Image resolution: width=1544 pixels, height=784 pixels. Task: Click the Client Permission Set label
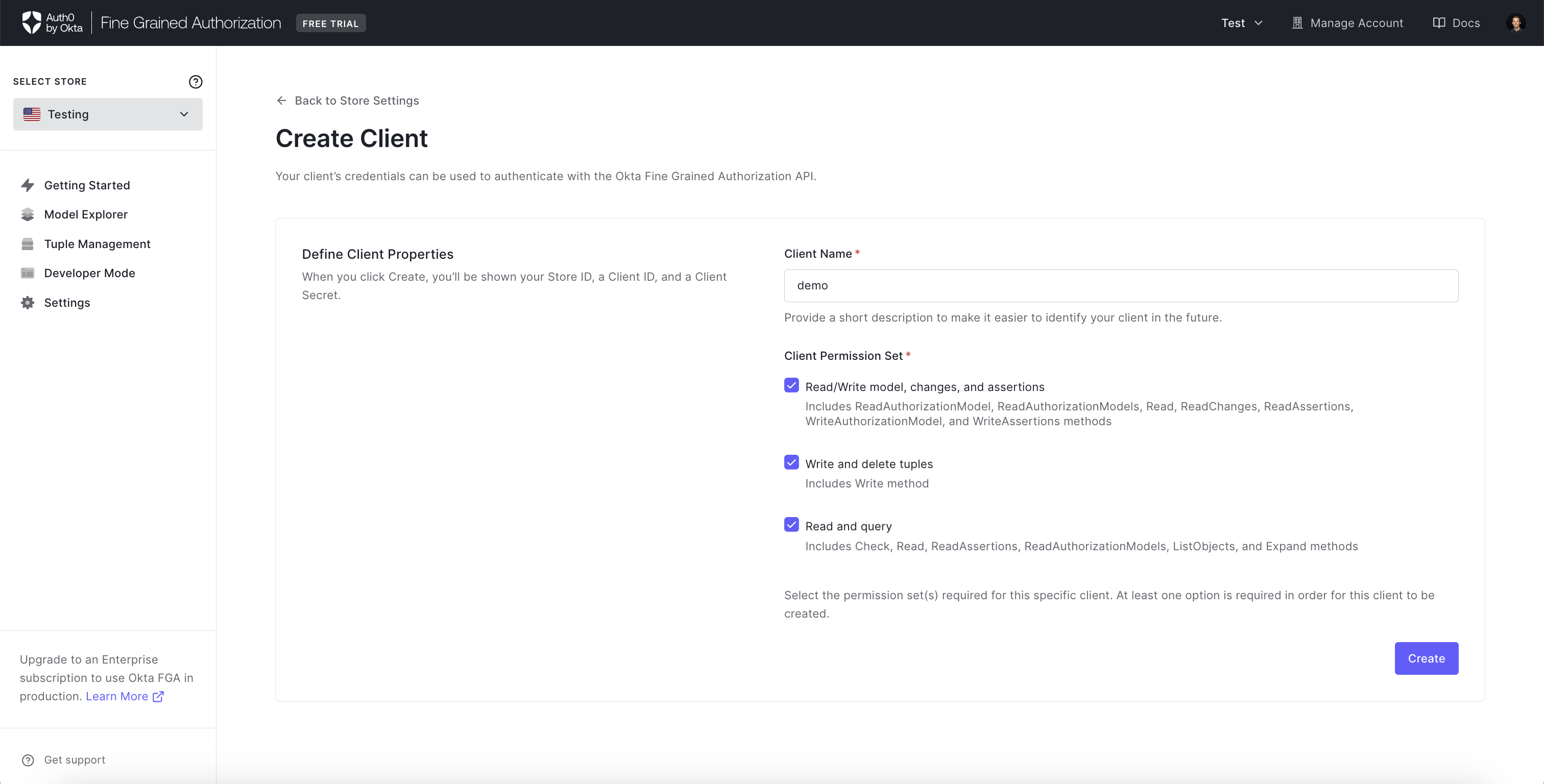843,356
